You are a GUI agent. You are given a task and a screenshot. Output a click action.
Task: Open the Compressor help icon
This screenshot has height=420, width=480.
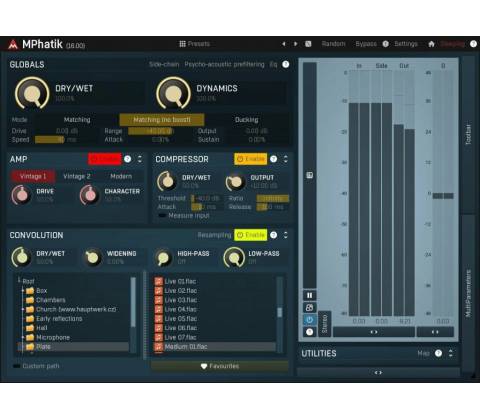point(274,159)
